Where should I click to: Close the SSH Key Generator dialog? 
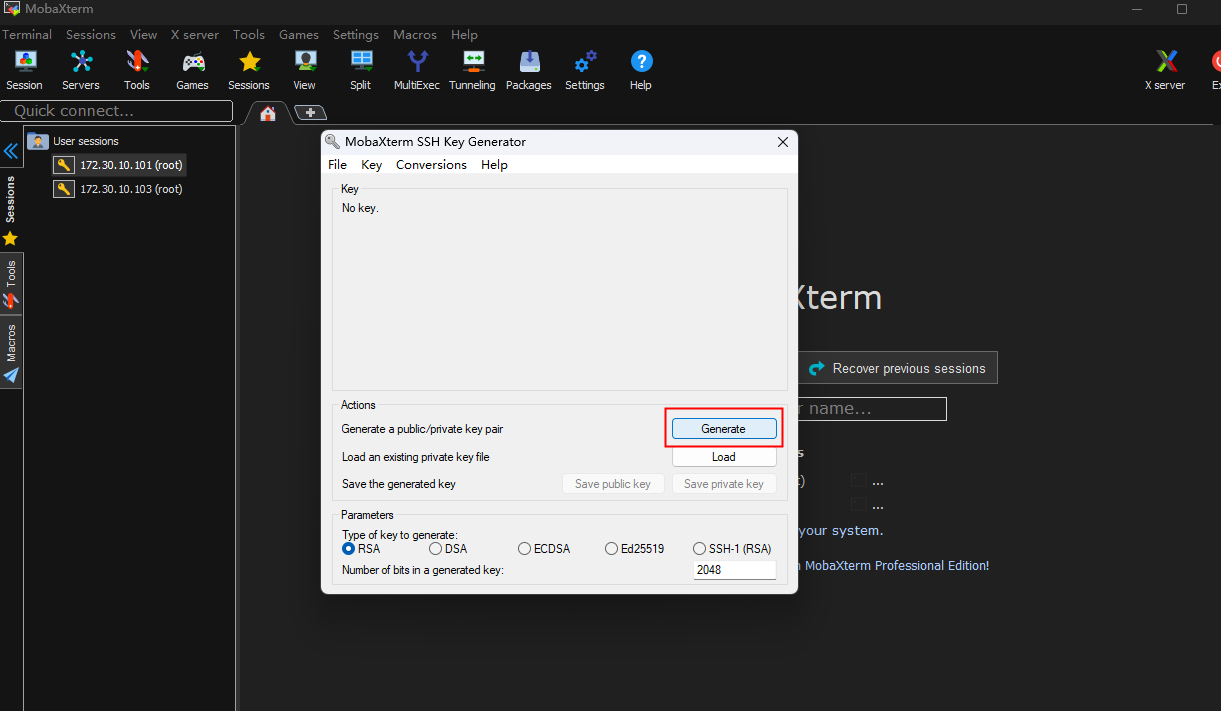783,142
